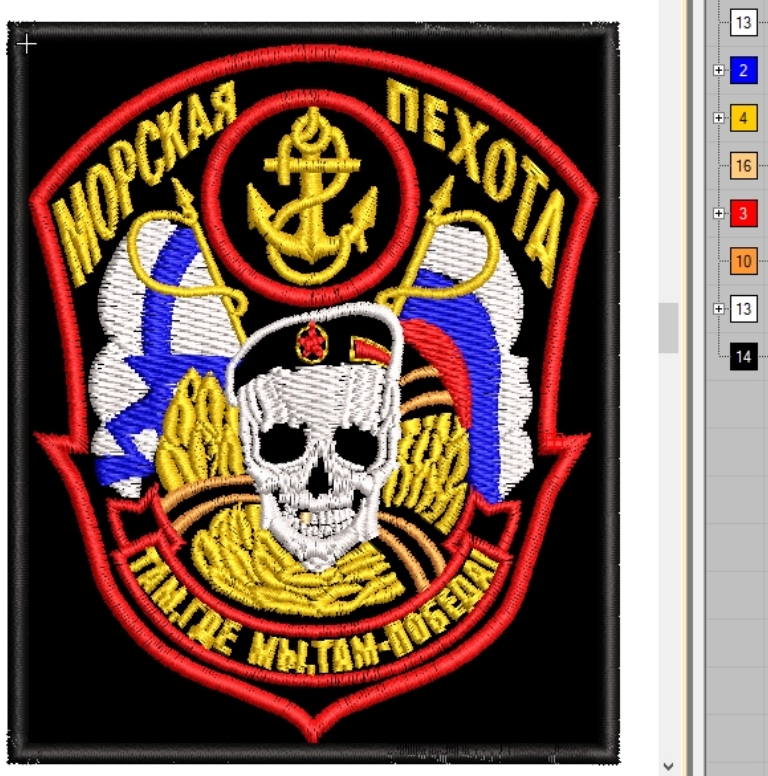Expand the red color 3 block

click(718, 213)
